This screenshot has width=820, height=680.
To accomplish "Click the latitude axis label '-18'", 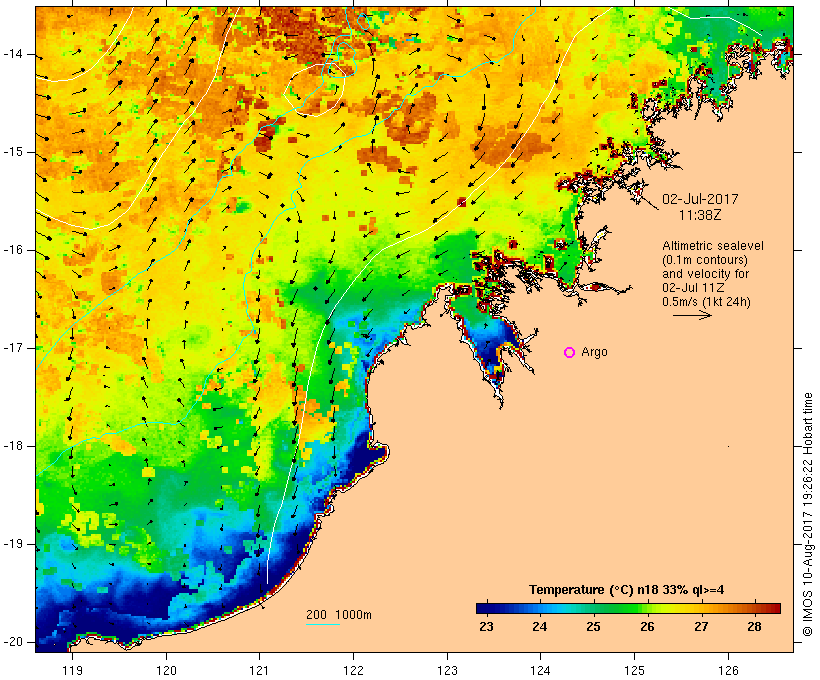I will click(x=13, y=446).
